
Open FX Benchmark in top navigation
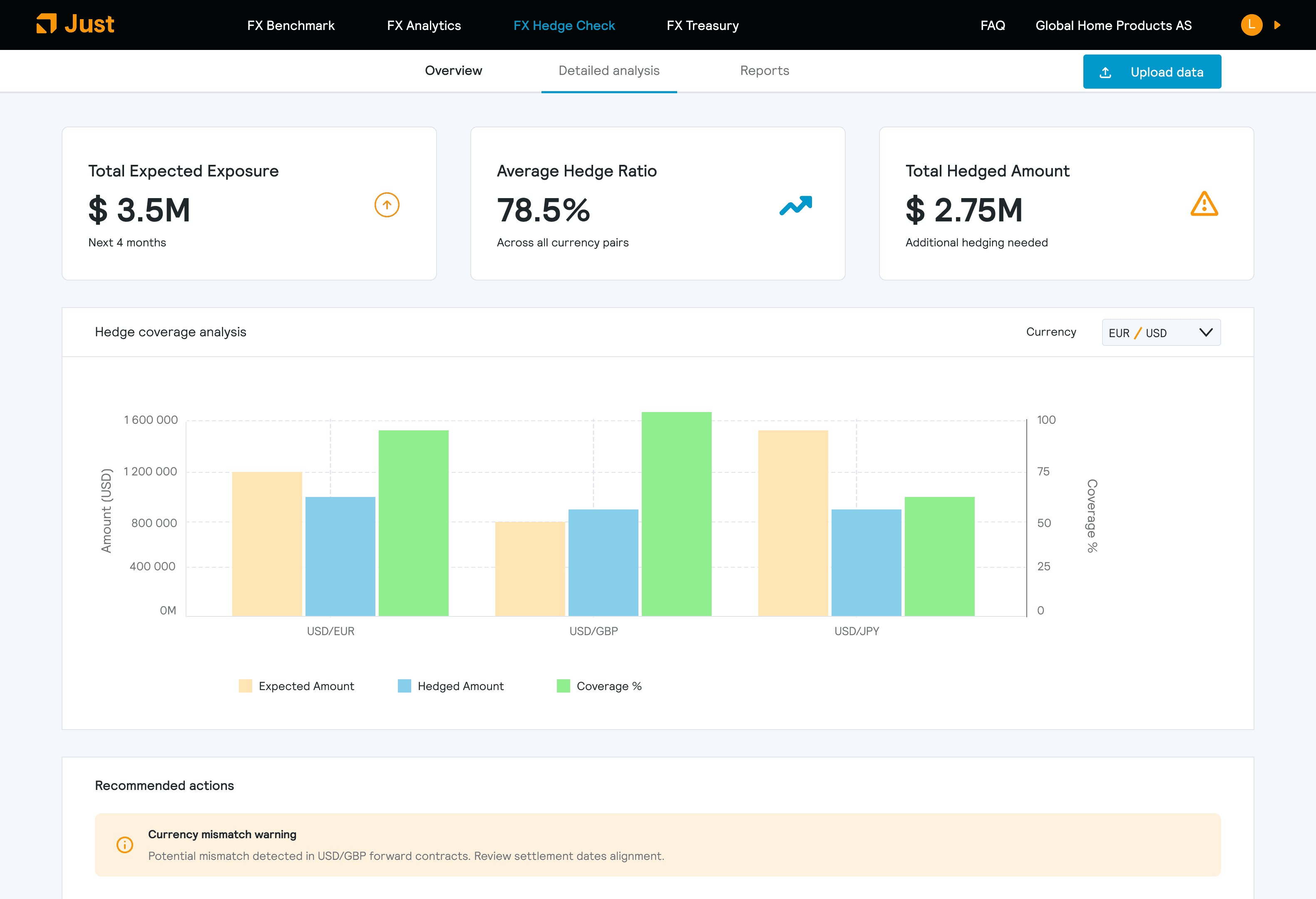click(x=291, y=25)
